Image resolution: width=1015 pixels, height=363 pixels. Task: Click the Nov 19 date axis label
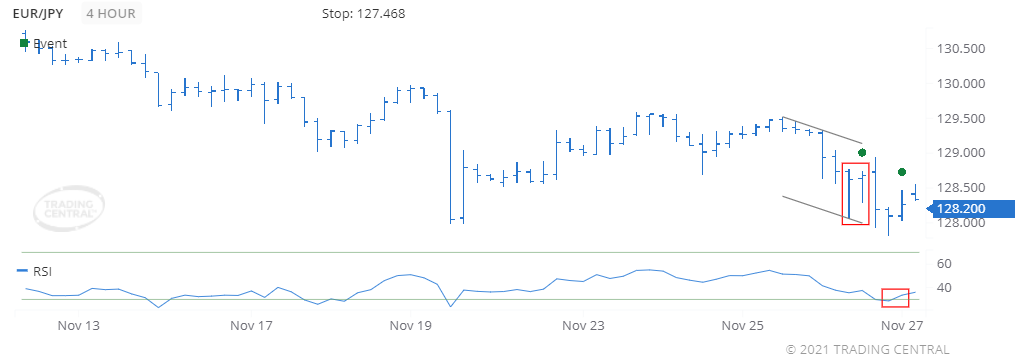pos(410,325)
